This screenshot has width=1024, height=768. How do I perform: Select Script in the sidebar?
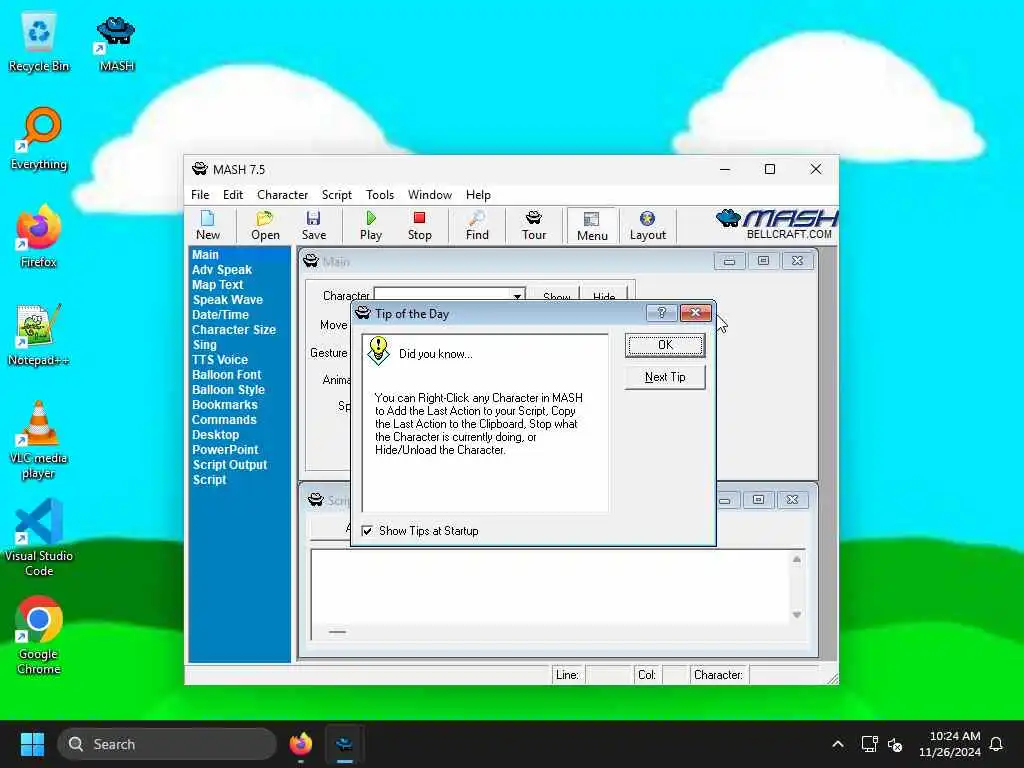pyautogui.click(x=209, y=480)
